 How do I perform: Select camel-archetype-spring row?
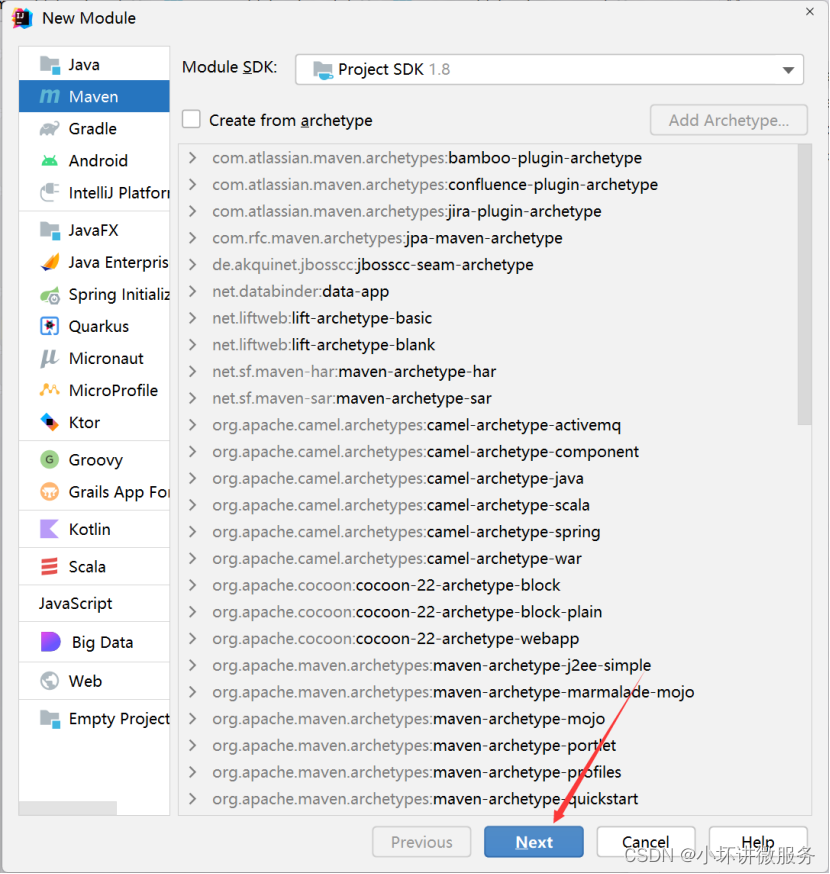pyautogui.click(x=488, y=532)
